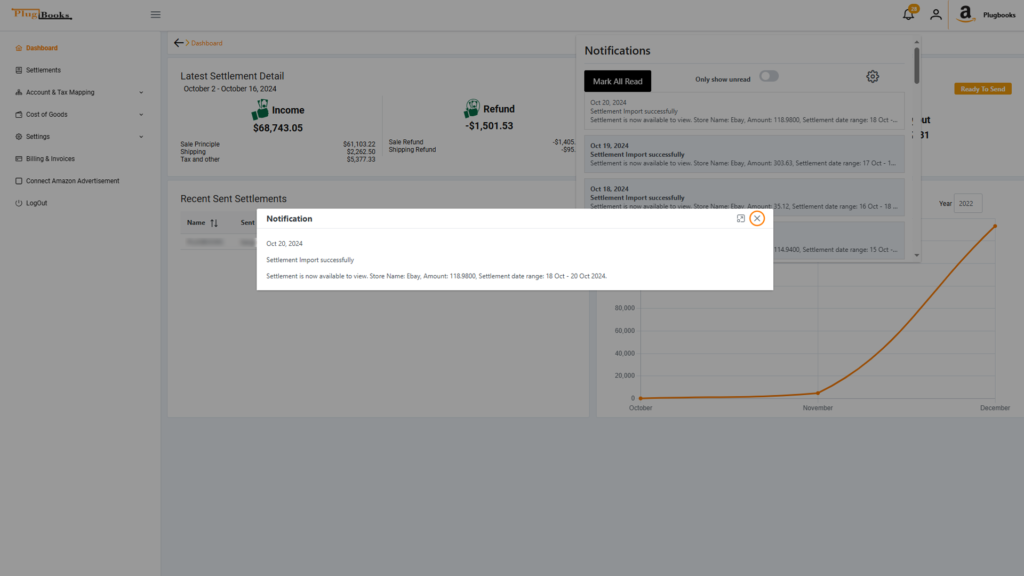
Task: Click the Income amount $68,743.05
Action: 278,129
